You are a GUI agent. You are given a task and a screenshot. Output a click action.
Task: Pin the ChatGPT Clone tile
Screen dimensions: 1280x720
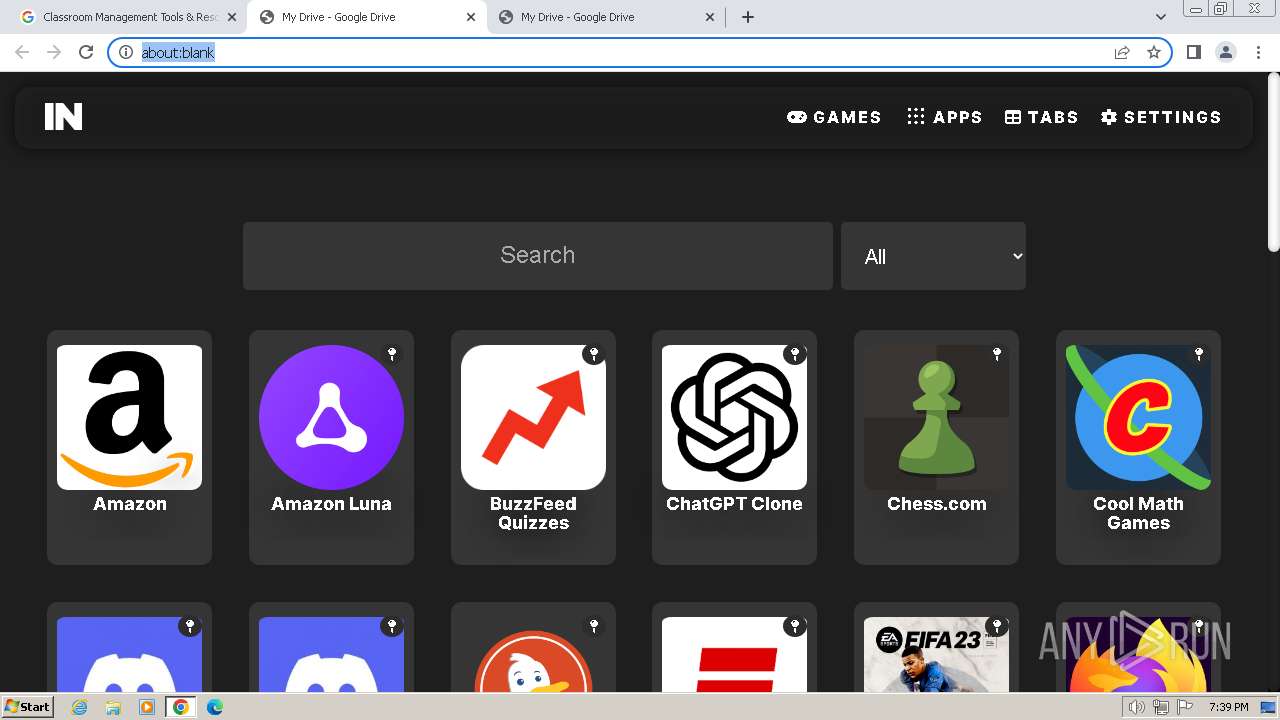(795, 354)
